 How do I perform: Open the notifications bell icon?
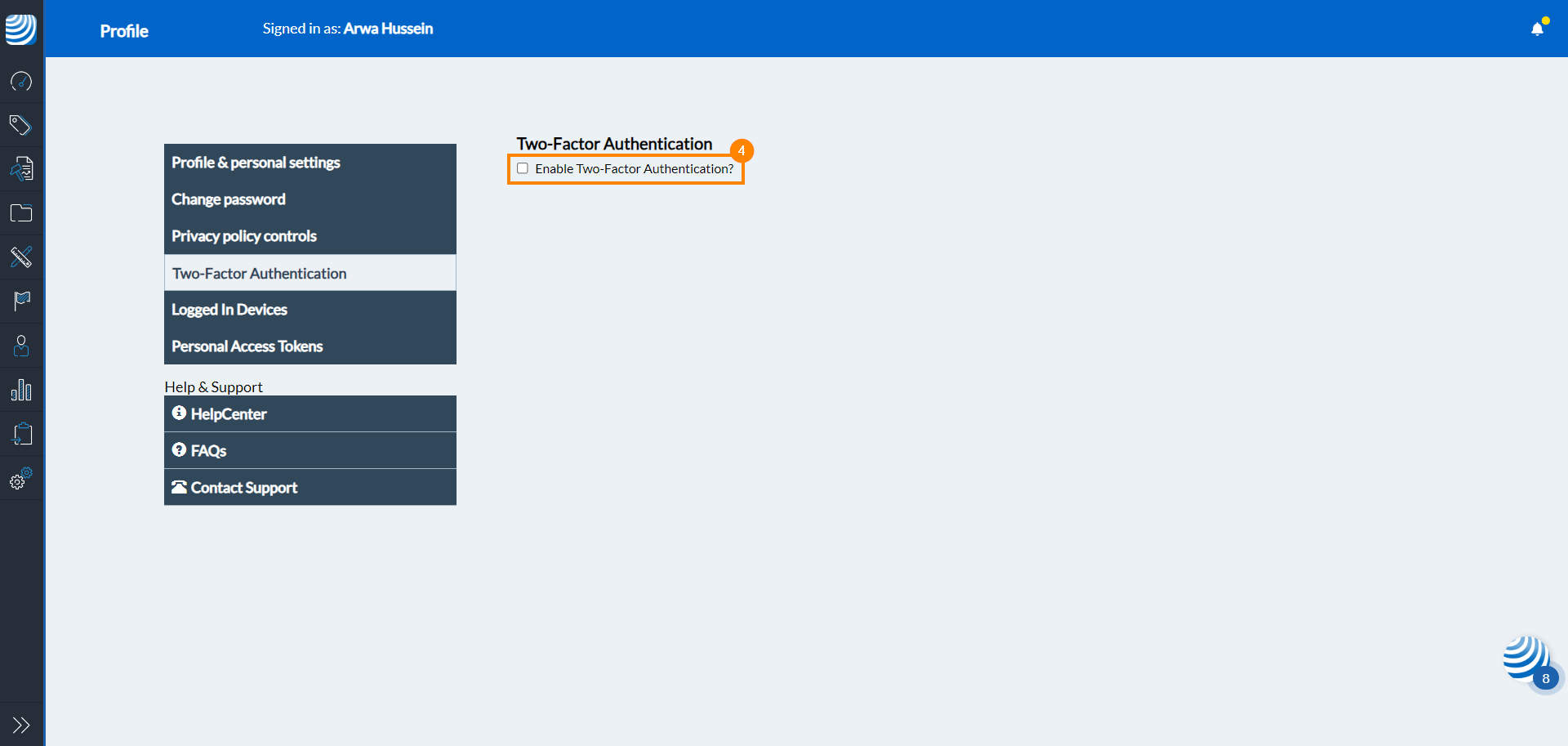pyautogui.click(x=1537, y=29)
